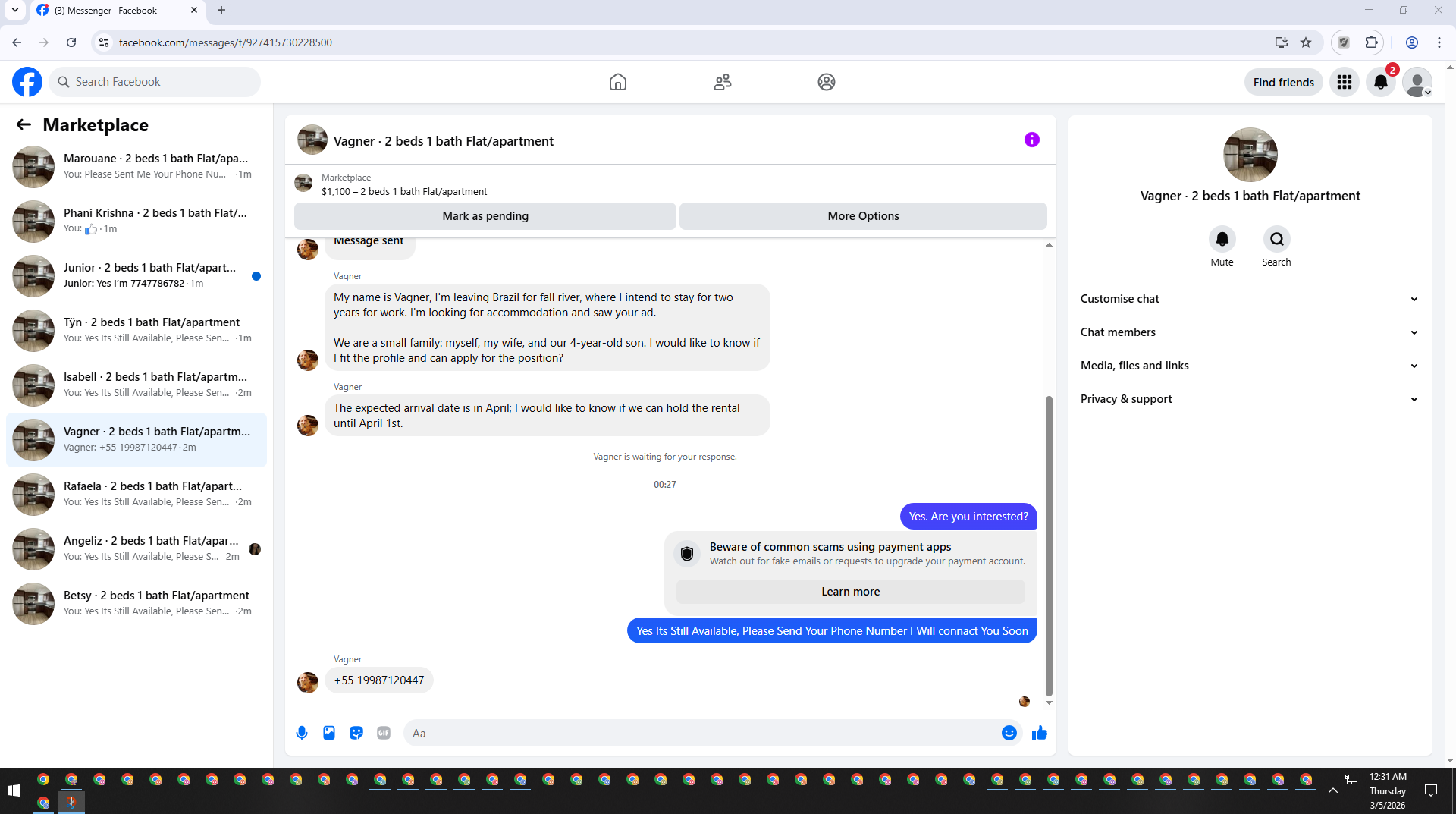Expand Privacy & support section
This screenshot has width=1456, height=814.
[1250, 399]
